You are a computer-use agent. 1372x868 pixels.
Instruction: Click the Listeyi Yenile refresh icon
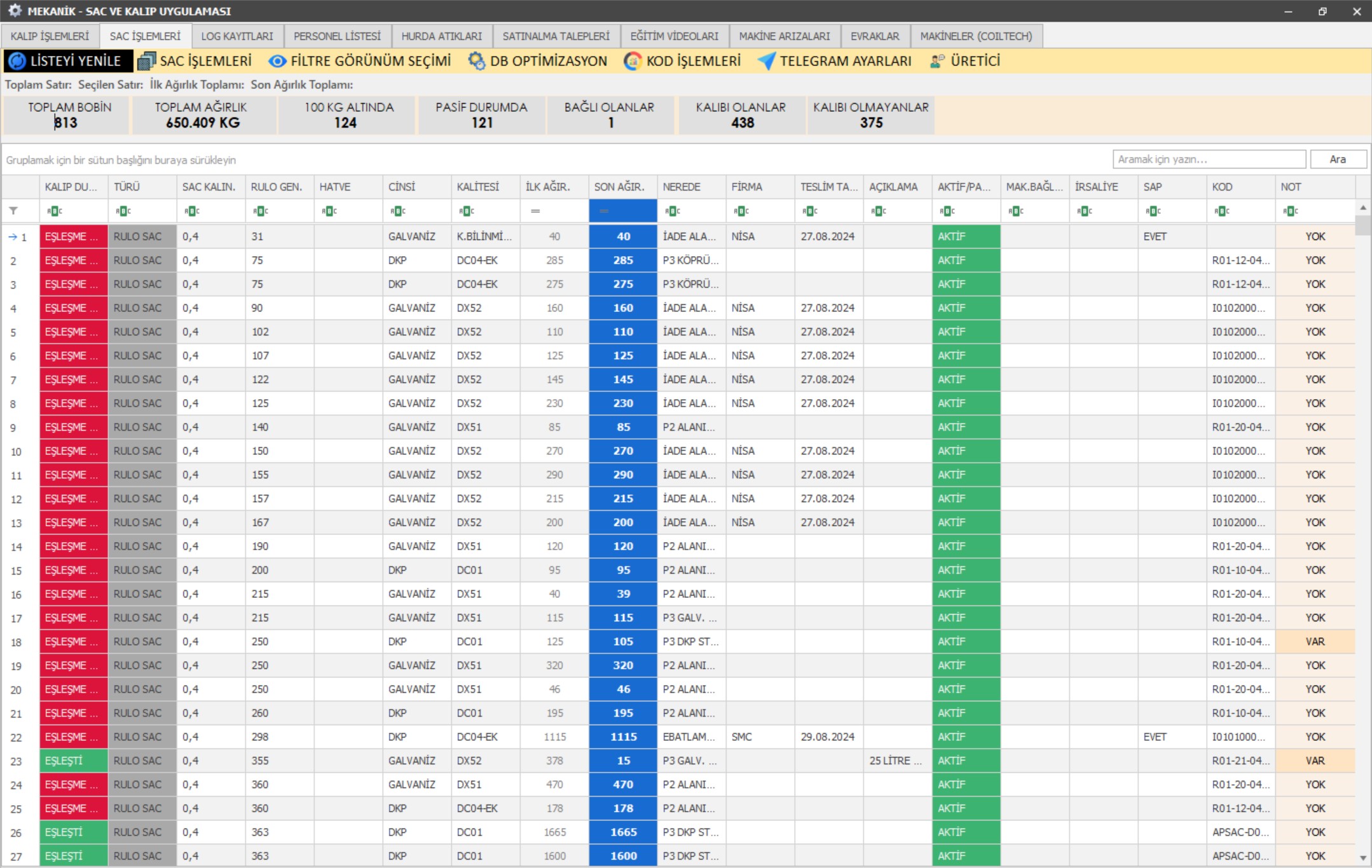(17, 61)
